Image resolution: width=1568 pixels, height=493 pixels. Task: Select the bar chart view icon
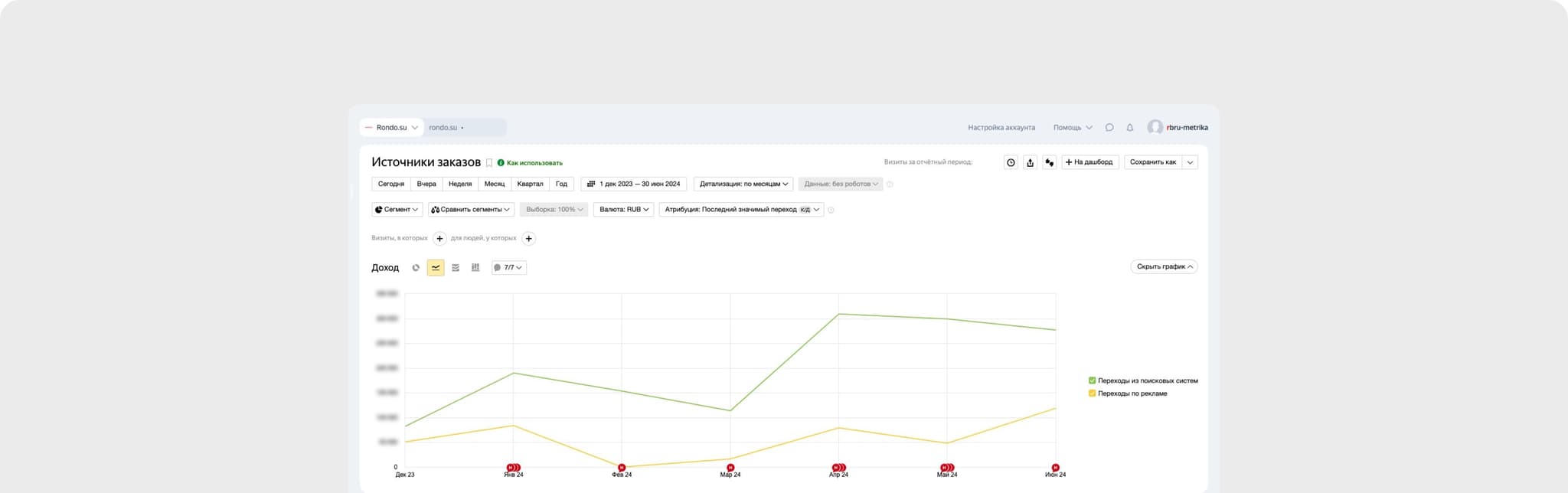point(475,268)
